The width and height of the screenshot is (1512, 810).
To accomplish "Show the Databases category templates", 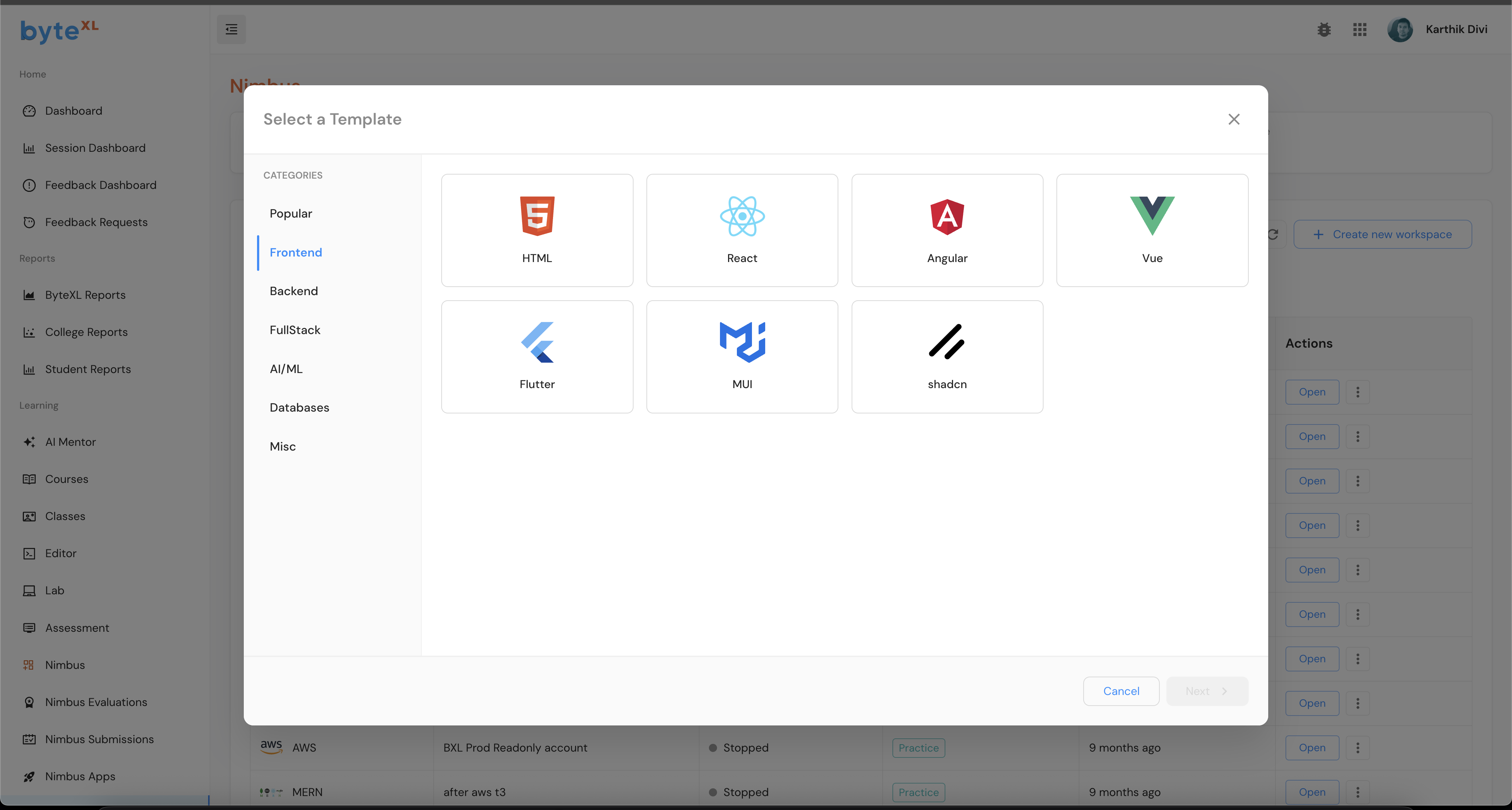I will 299,407.
